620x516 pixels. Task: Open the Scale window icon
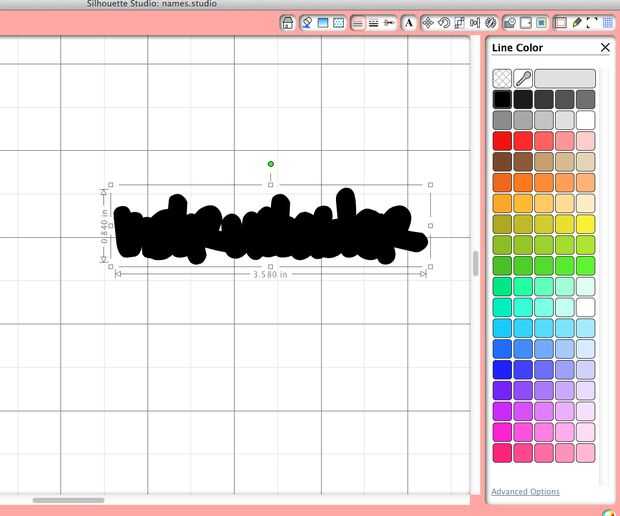click(459, 23)
